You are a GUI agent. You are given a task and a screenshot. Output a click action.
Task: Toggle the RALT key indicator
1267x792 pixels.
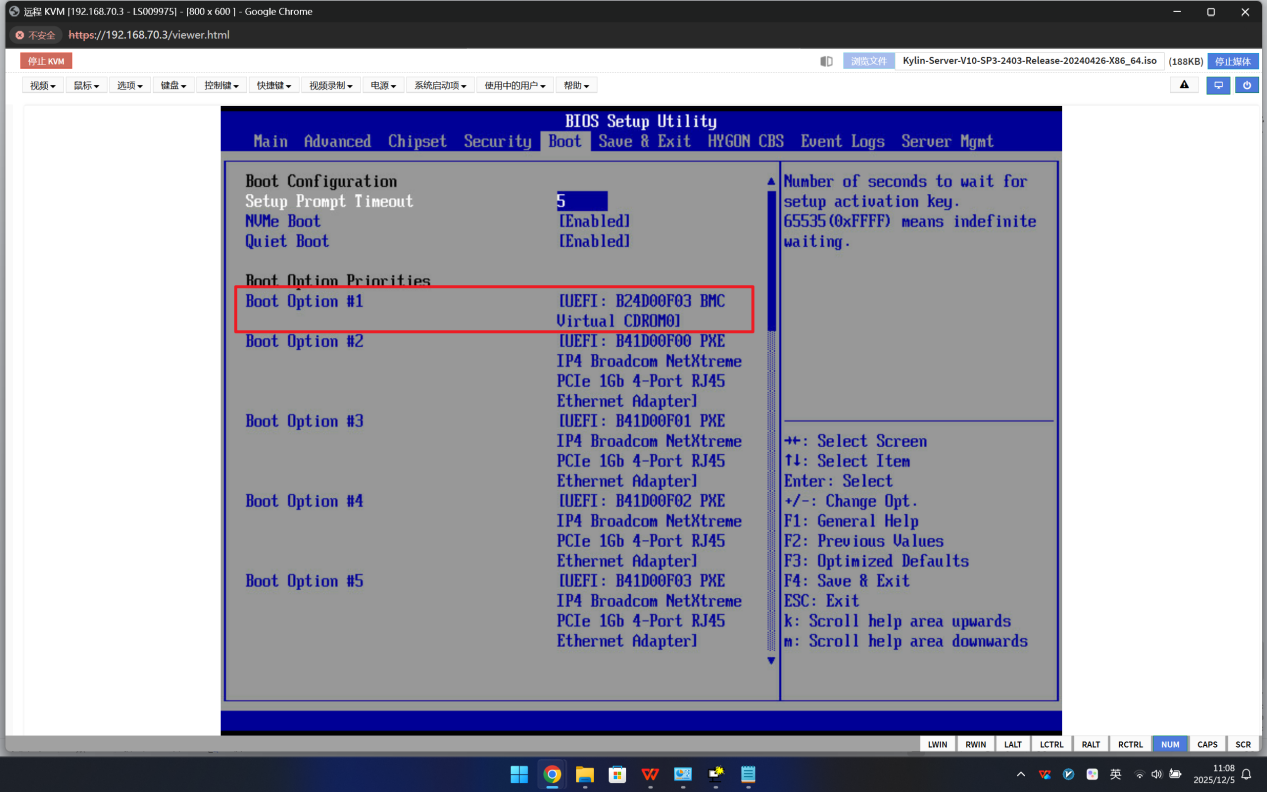point(1091,744)
